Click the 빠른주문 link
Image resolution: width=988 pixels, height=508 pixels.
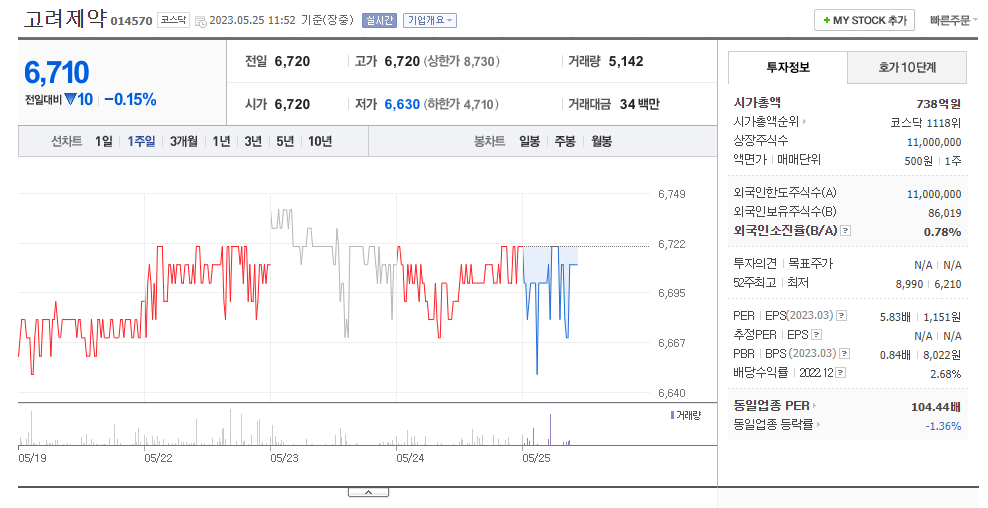[x=950, y=20]
